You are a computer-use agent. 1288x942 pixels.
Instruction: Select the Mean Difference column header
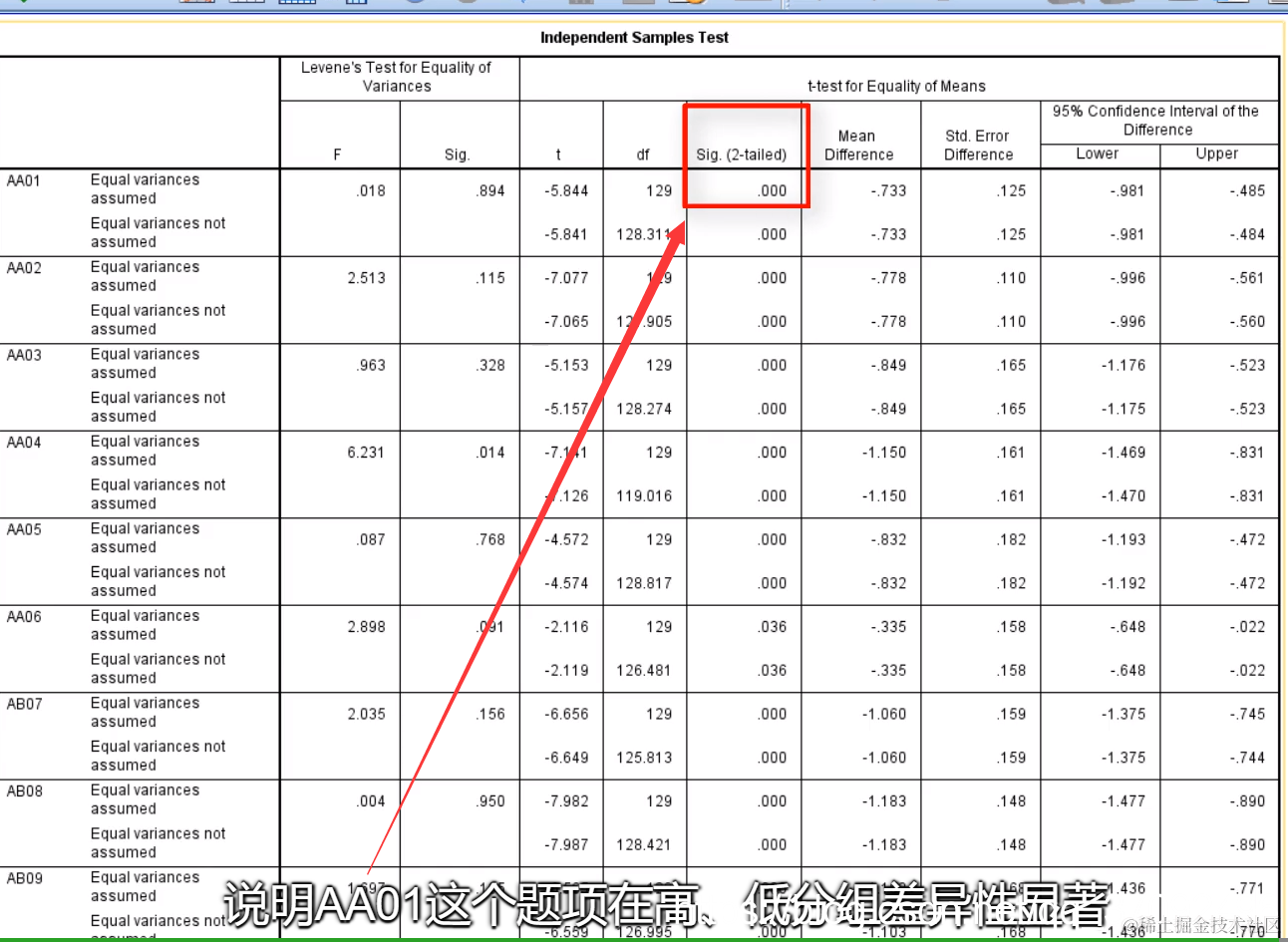[858, 146]
